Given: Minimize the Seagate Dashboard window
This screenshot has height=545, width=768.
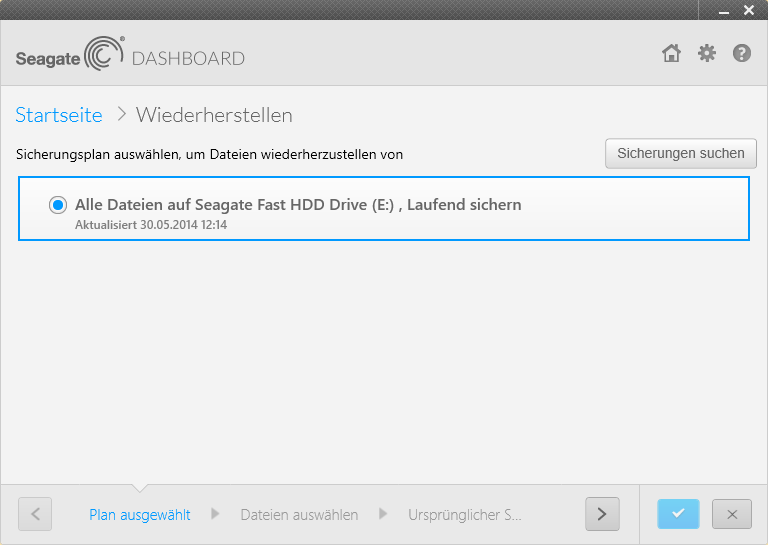Looking at the screenshot, I should tap(722, 10).
